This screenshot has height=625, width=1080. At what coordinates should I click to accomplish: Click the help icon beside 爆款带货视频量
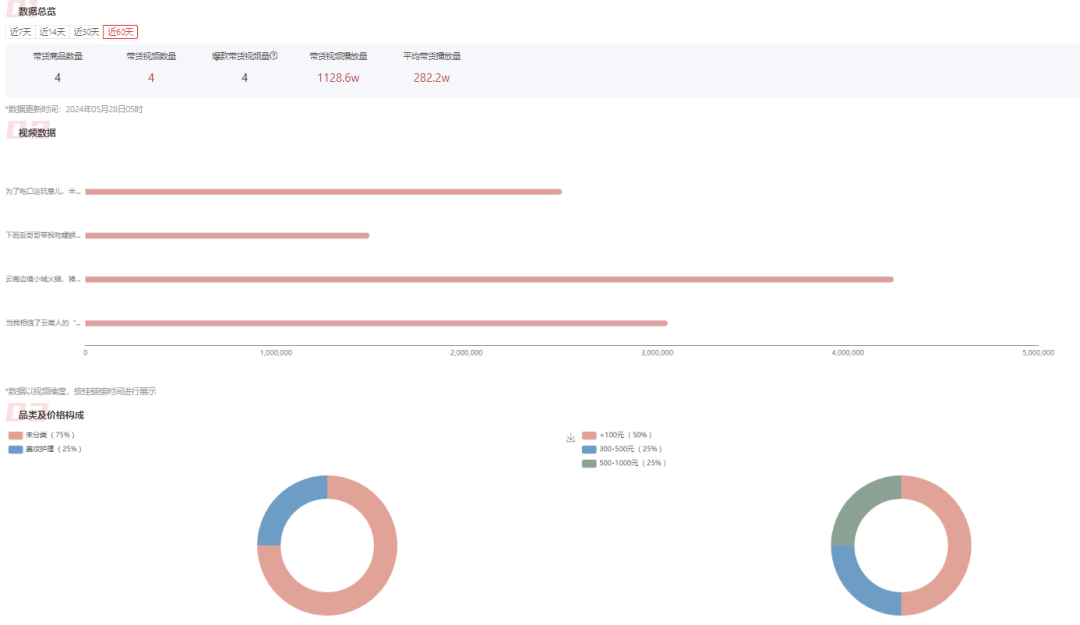[x=274, y=56]
